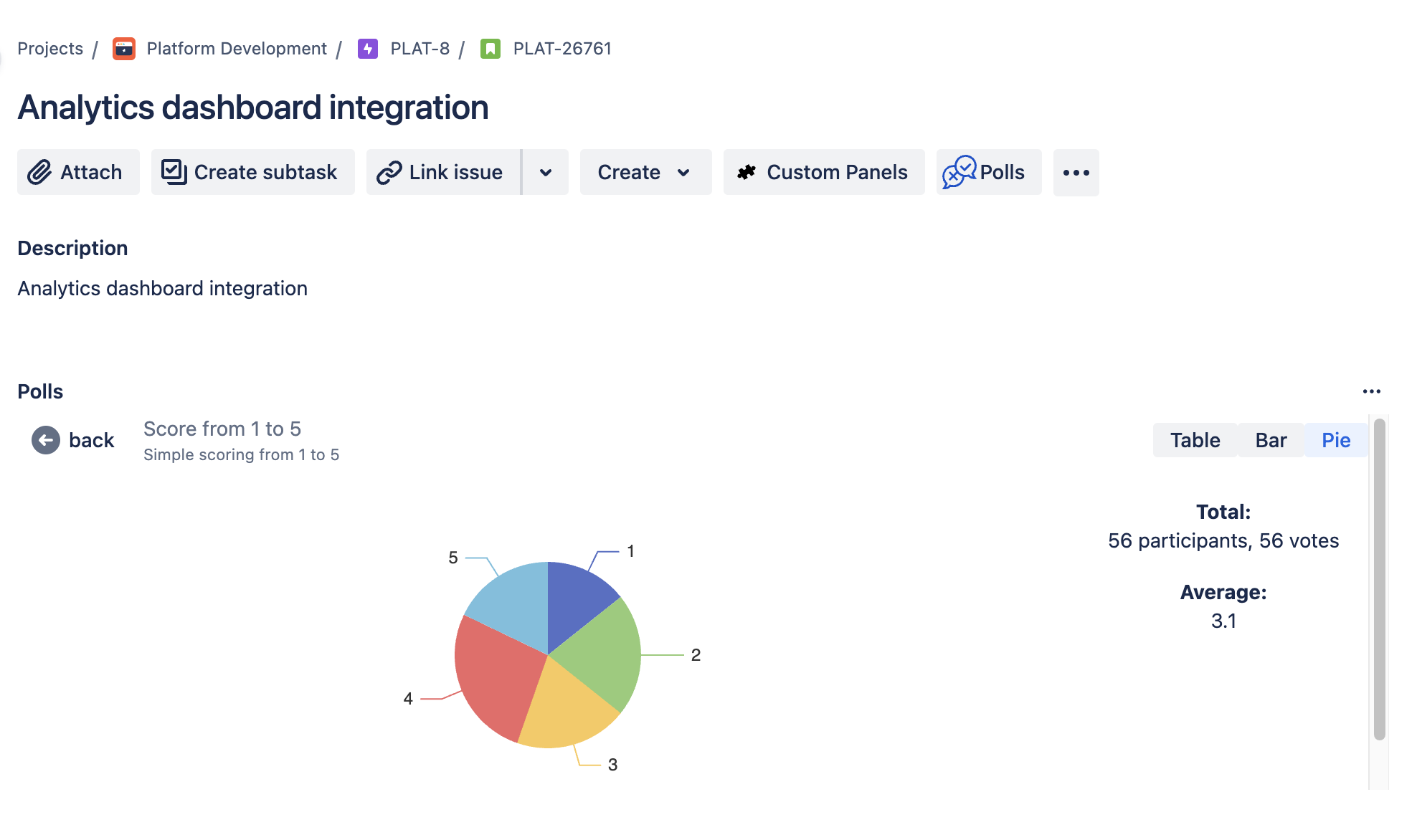The width and height of the screenshot is (1417, 840).
Task: Switch the poll view to Table
Action: (1194, 440)
